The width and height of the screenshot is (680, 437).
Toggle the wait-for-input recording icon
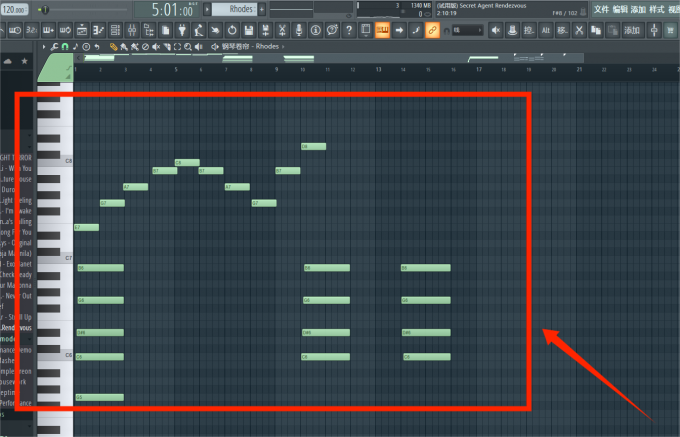15,30
